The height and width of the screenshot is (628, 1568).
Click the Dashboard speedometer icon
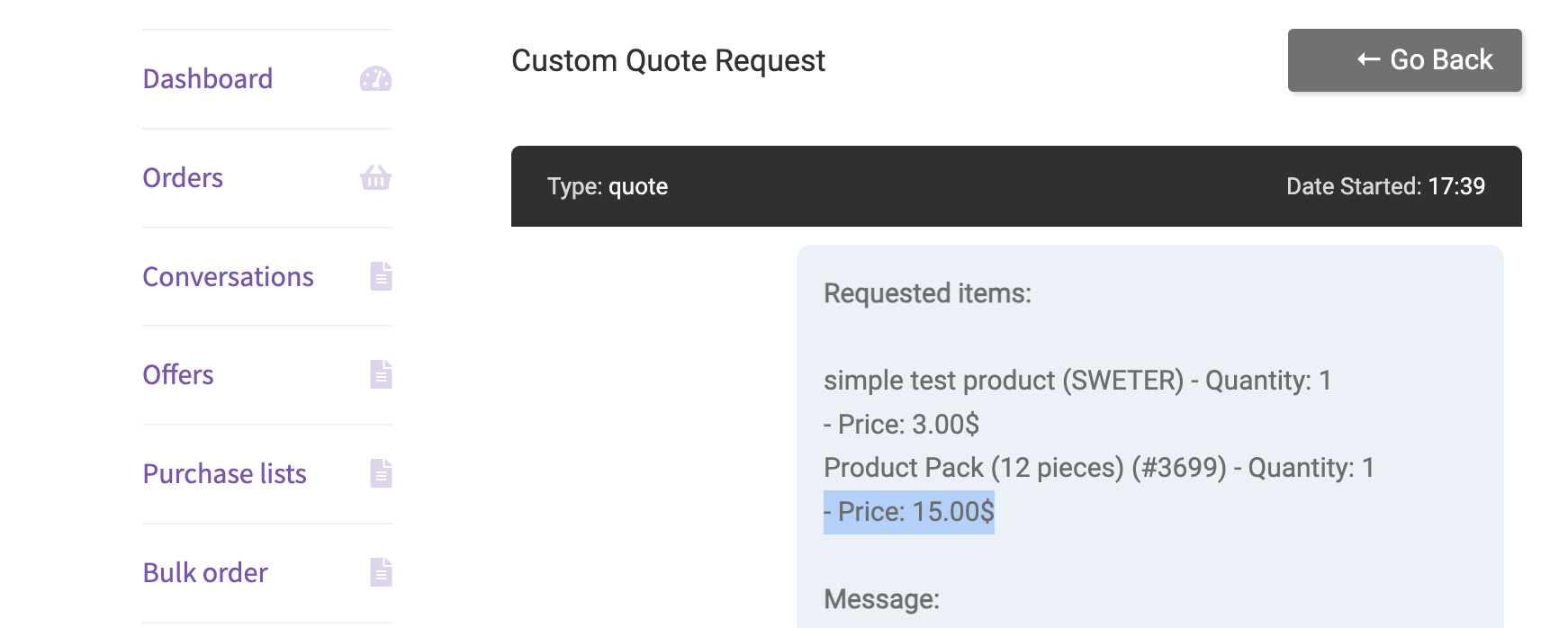pyautogui.click(x=375, y=79)
